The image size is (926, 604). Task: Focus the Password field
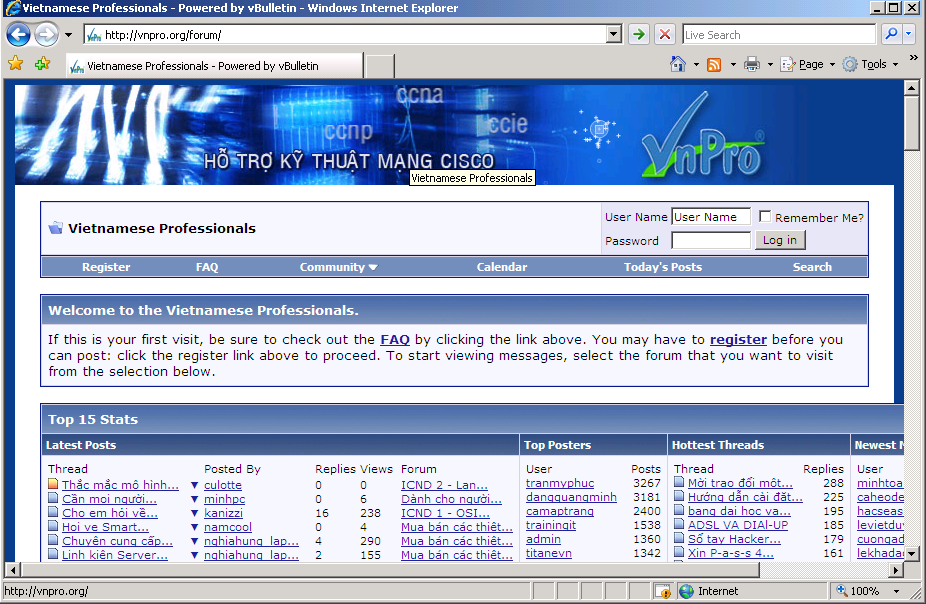pyautogui.click(x=711, y=240)
